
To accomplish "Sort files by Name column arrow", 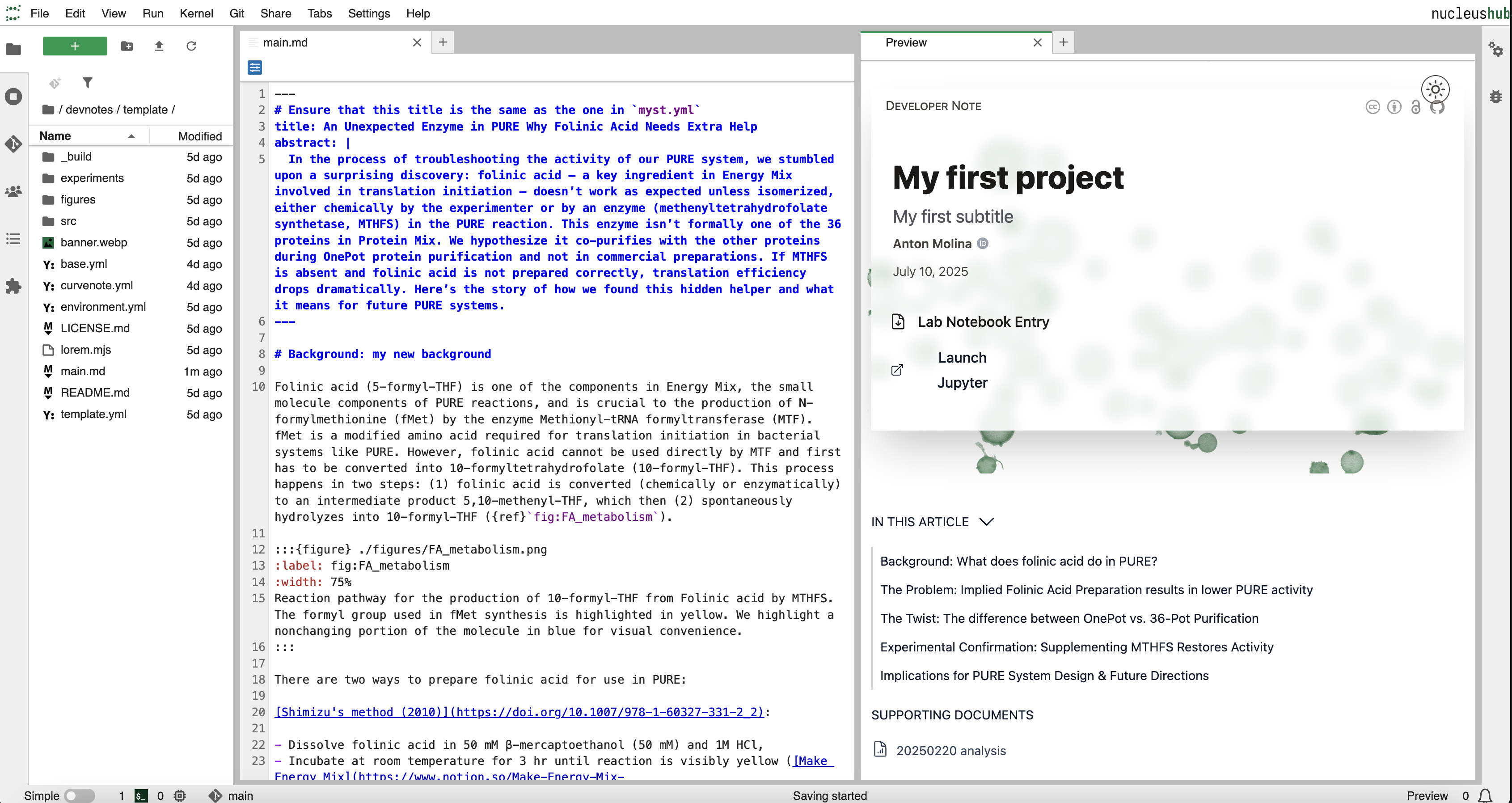I will pyautogui.click(x=131, y=136).
